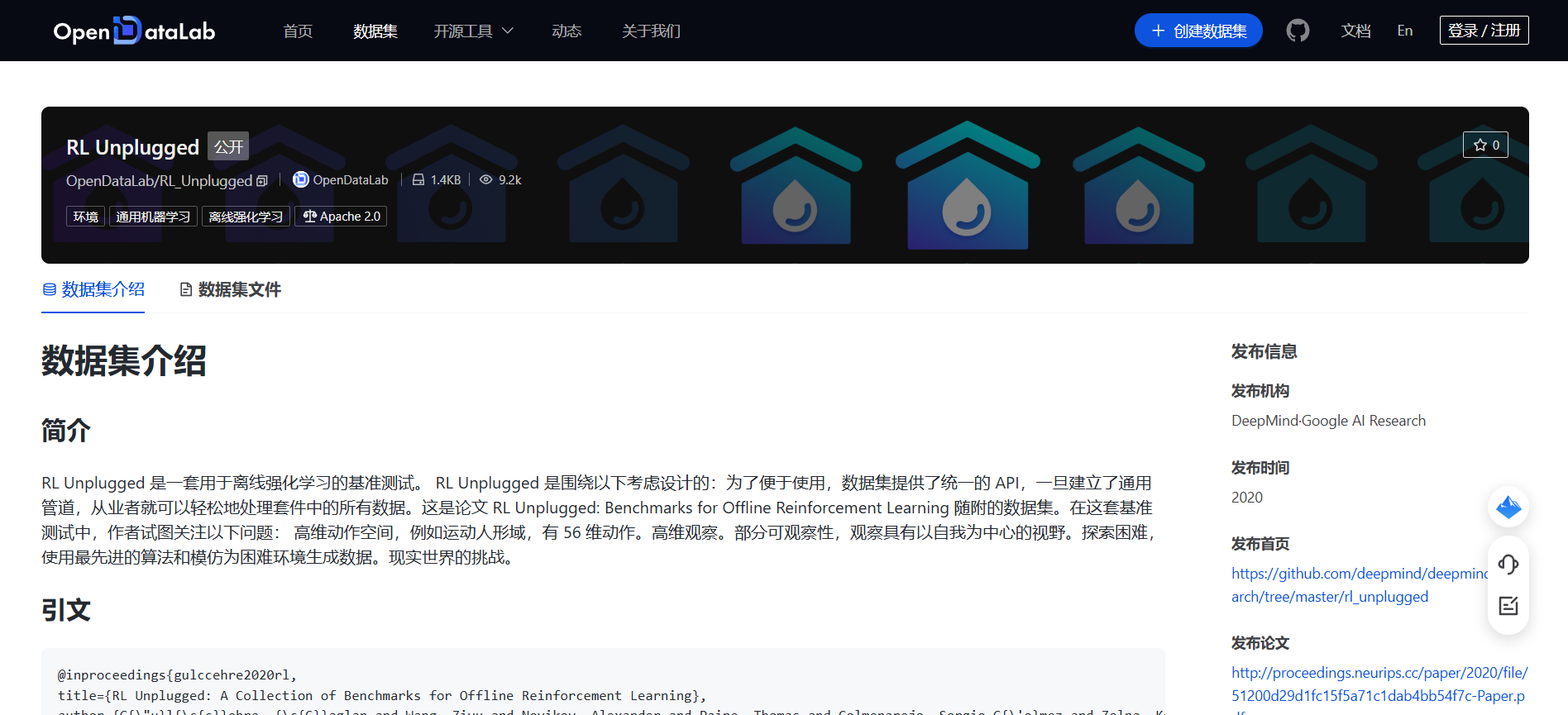The width and height of the screenshot is (1568, 715).
Task: Open the headset customer support icon
Action: click(x=1508, y=565)
